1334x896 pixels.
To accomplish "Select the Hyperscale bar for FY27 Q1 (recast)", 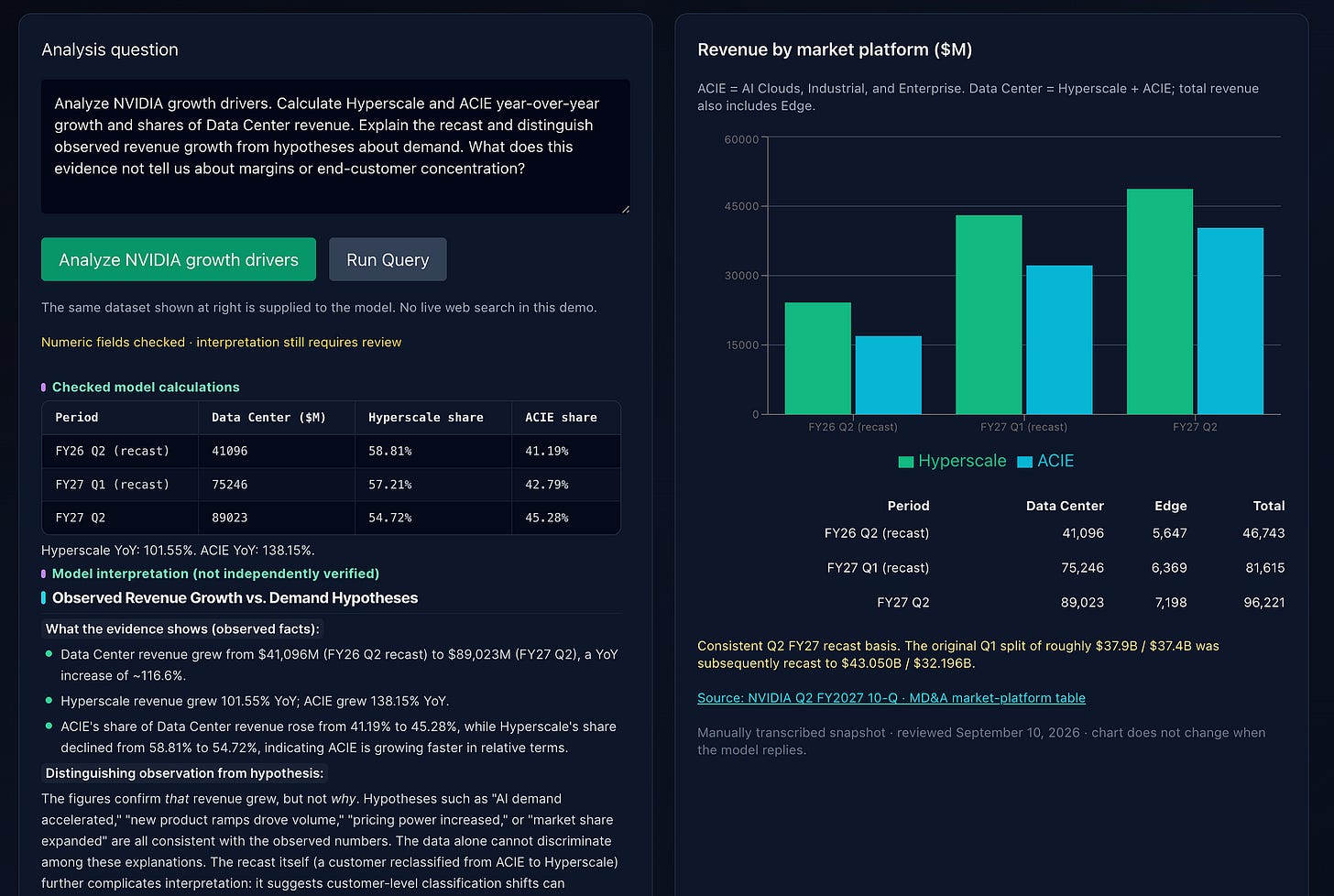I will click(x=989, y=315).
